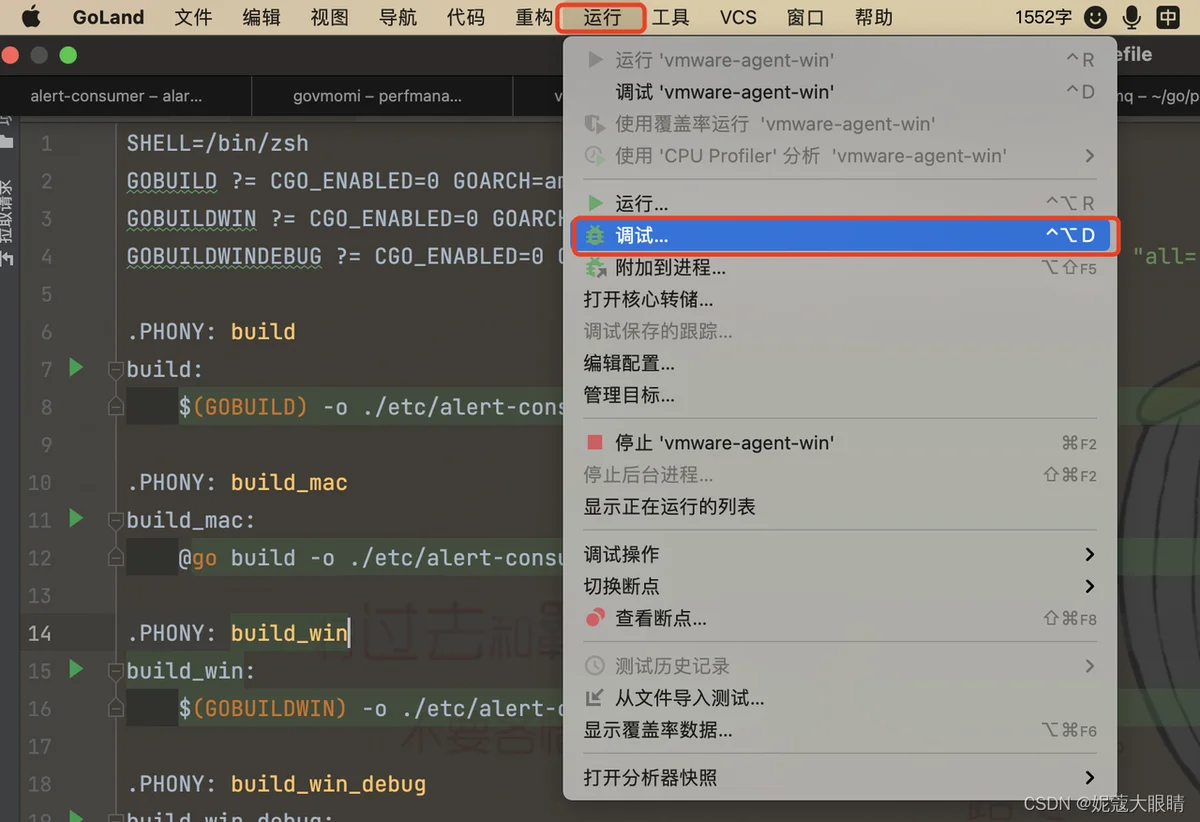This screenshot has height=822, width=1200.
Task: Click the red breakpoints icon for 查看断点
Action: [595, 618]
